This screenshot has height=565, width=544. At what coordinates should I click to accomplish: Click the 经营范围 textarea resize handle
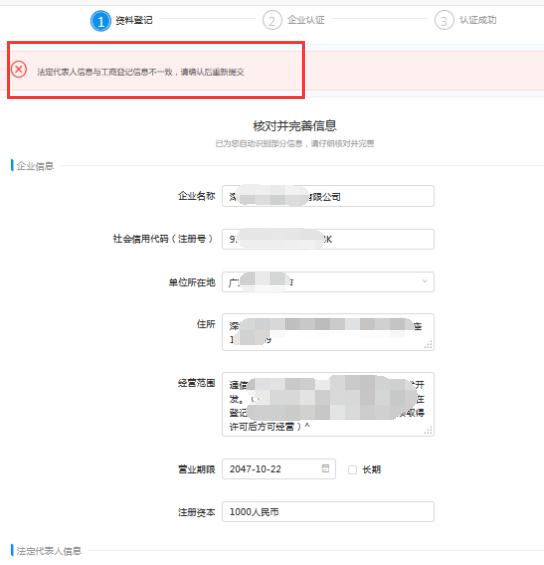tap(428, 430)
